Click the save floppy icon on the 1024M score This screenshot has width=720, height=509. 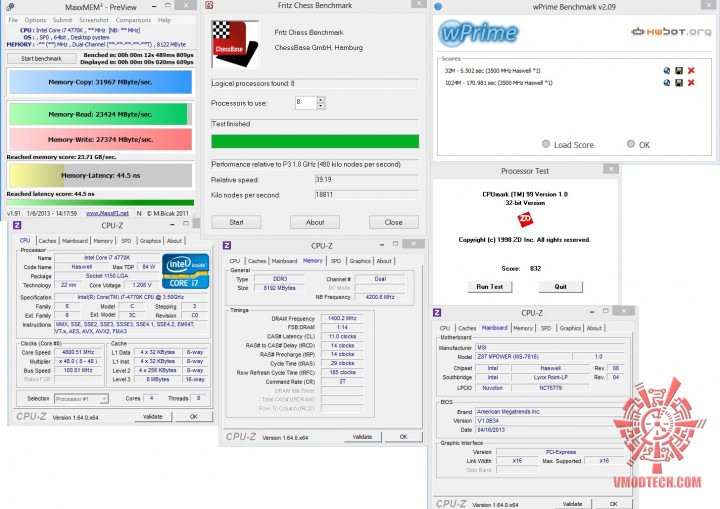[x=679, y=83]
